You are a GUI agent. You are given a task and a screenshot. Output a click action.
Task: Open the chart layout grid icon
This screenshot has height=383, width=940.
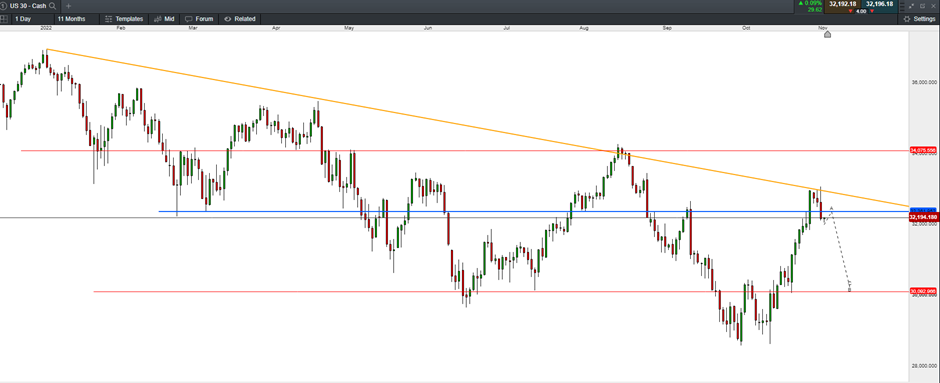tap(4, 19)
